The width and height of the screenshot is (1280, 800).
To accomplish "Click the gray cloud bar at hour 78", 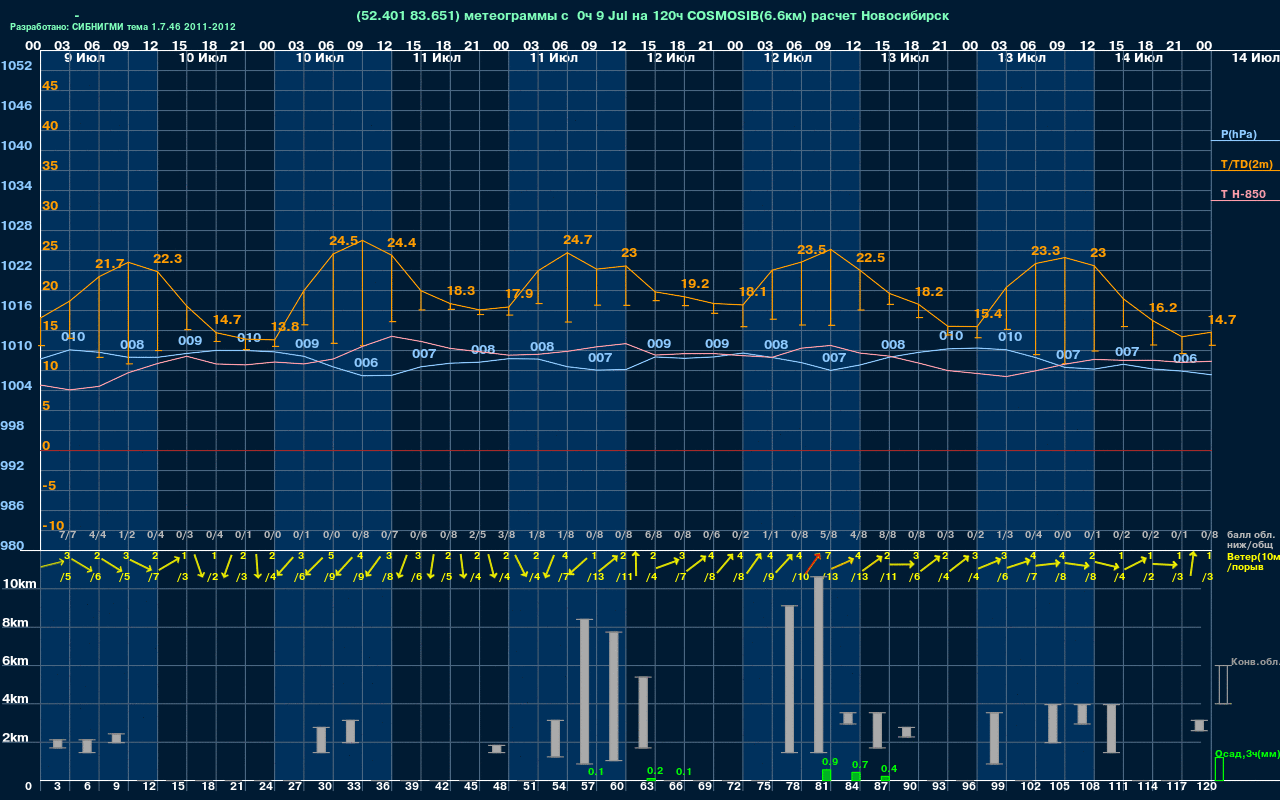I will point(789,679).
